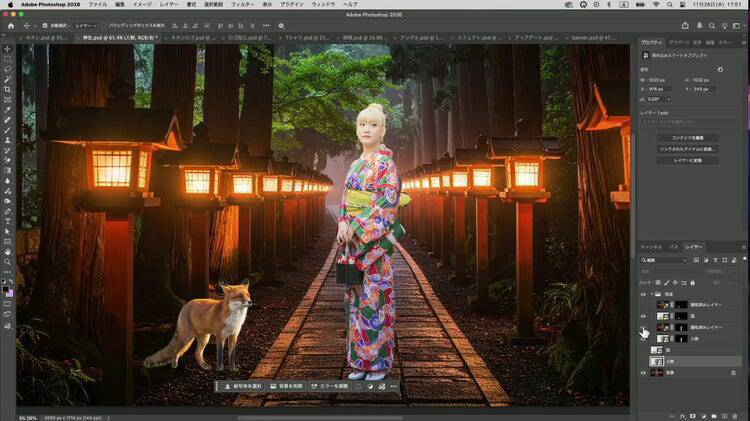The height and width of the screenshot is (421, 750).
Task: Click the W width field in Properties
Action: [659, 80]
